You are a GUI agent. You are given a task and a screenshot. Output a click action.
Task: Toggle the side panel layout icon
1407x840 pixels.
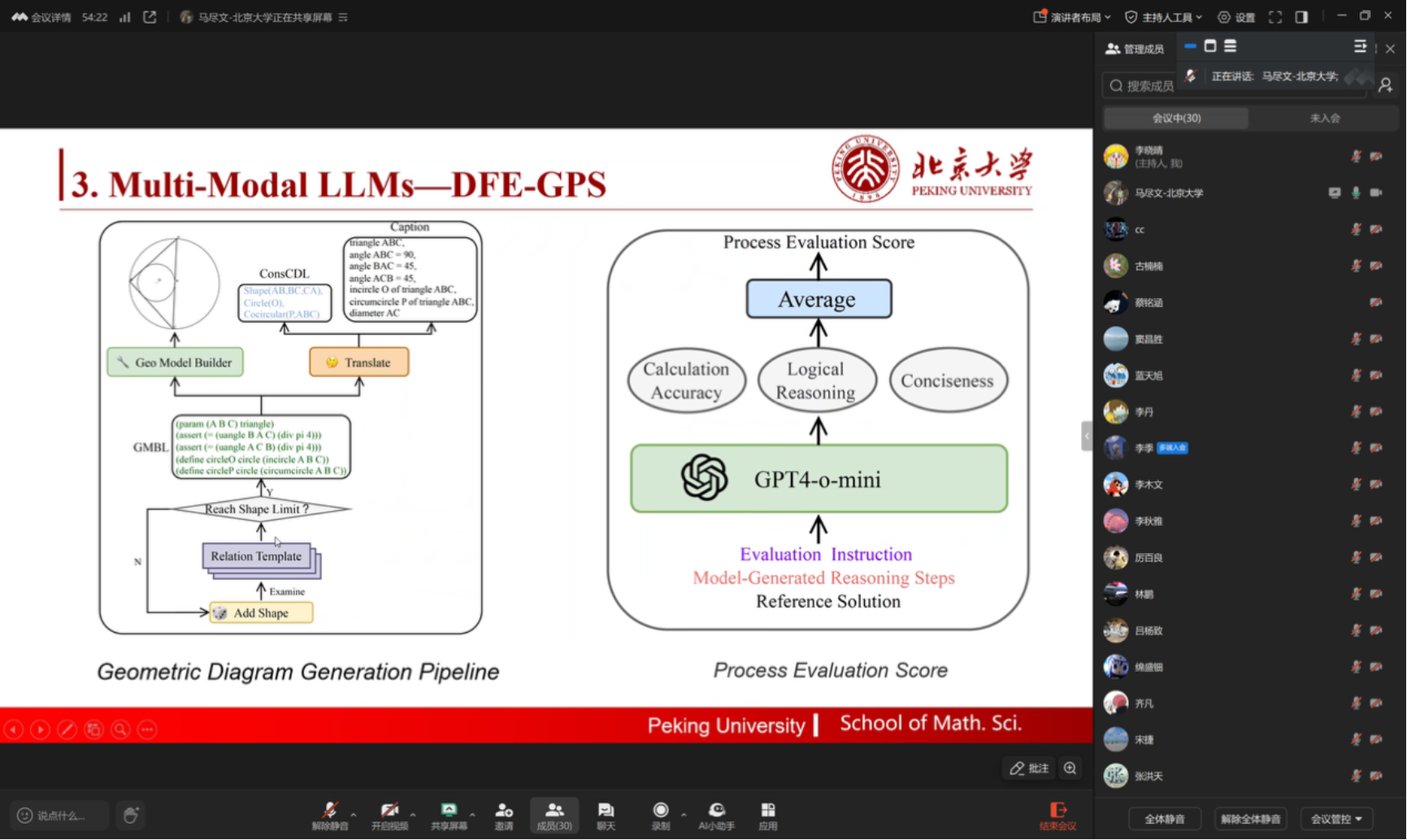pos(1301,17)
